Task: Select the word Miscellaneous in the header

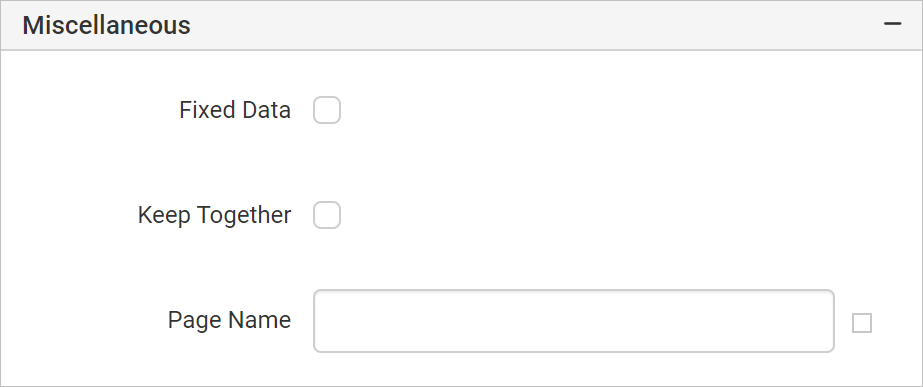Action: 107,25
